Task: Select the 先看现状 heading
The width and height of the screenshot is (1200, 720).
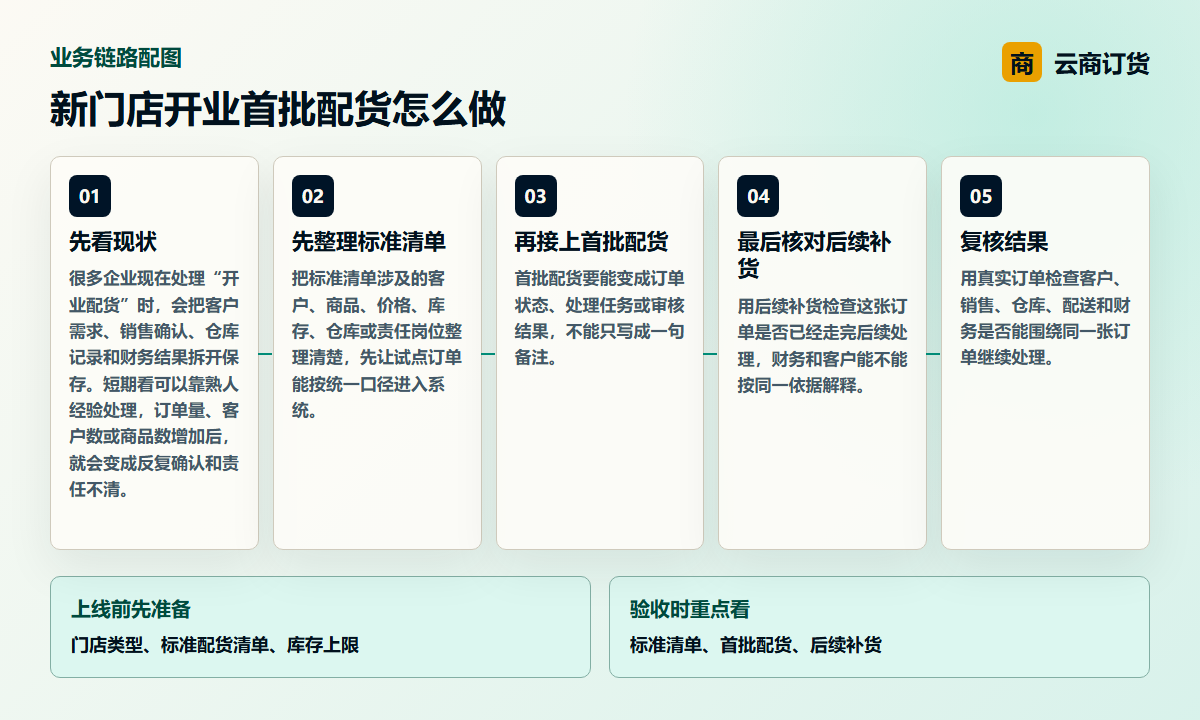Action: tap(113, 242)
